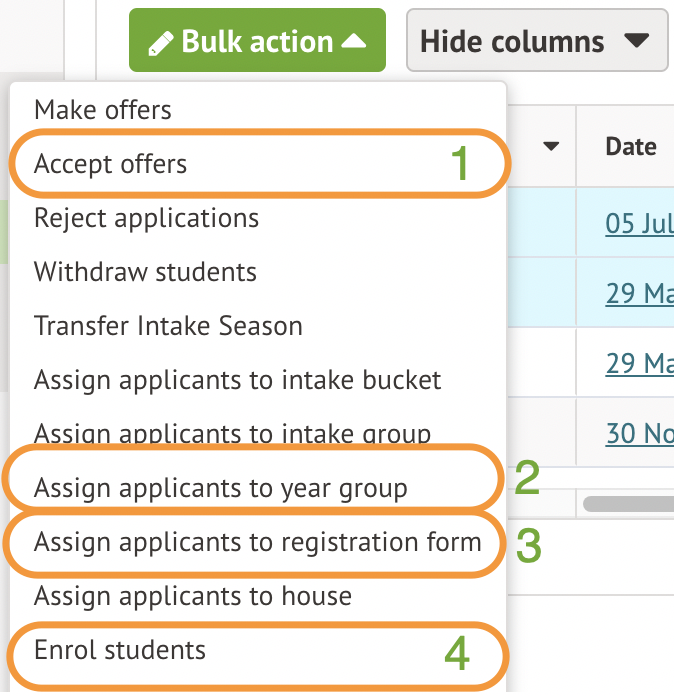
Task: Choose Make offers from the menu
Action: pyautogui.click(x=103, y=110)
